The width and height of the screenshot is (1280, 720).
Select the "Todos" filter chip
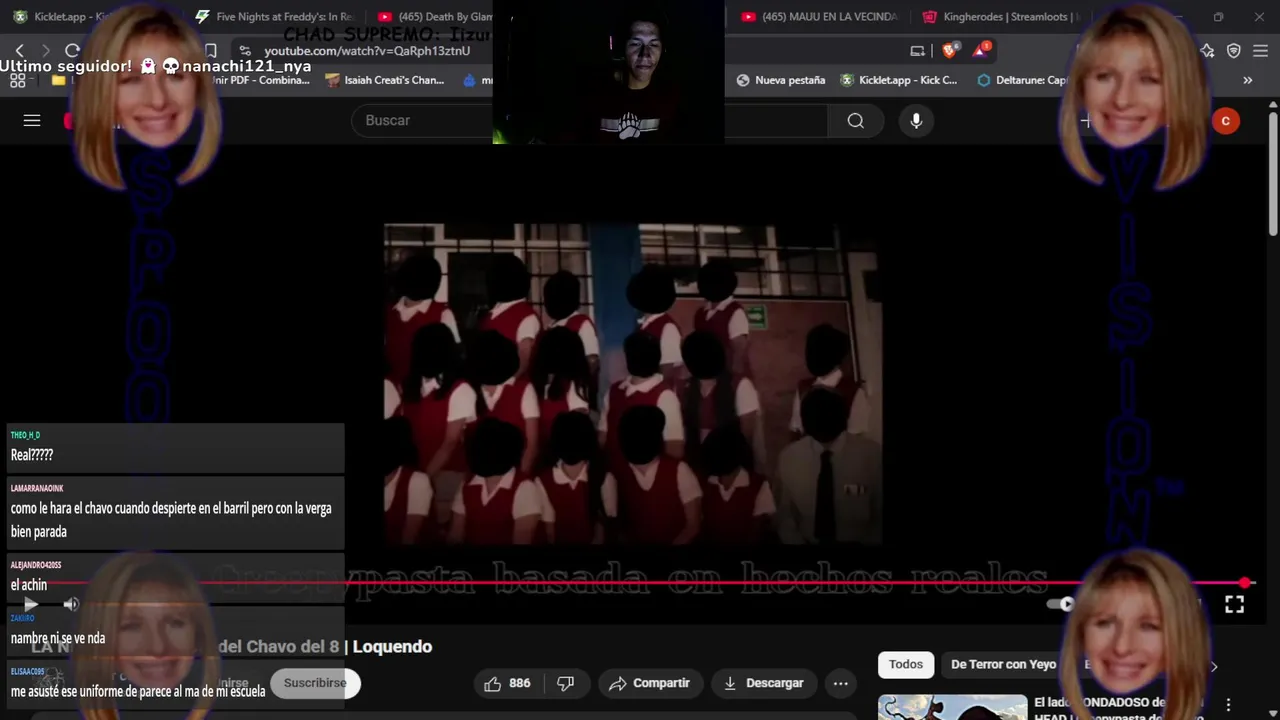(906, 664)
